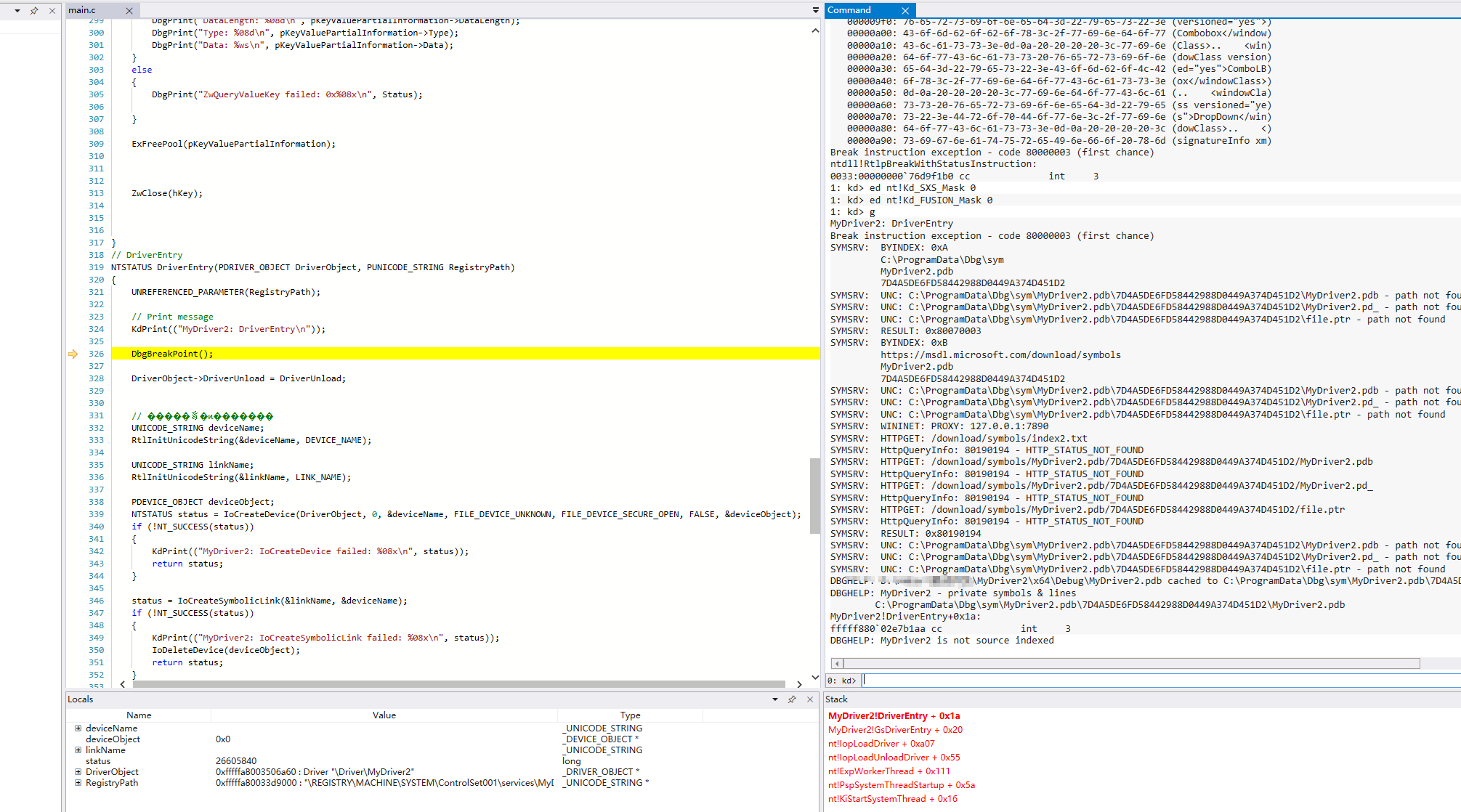Click the Command output horizontal scrollbar

(x=1131, y=663)
